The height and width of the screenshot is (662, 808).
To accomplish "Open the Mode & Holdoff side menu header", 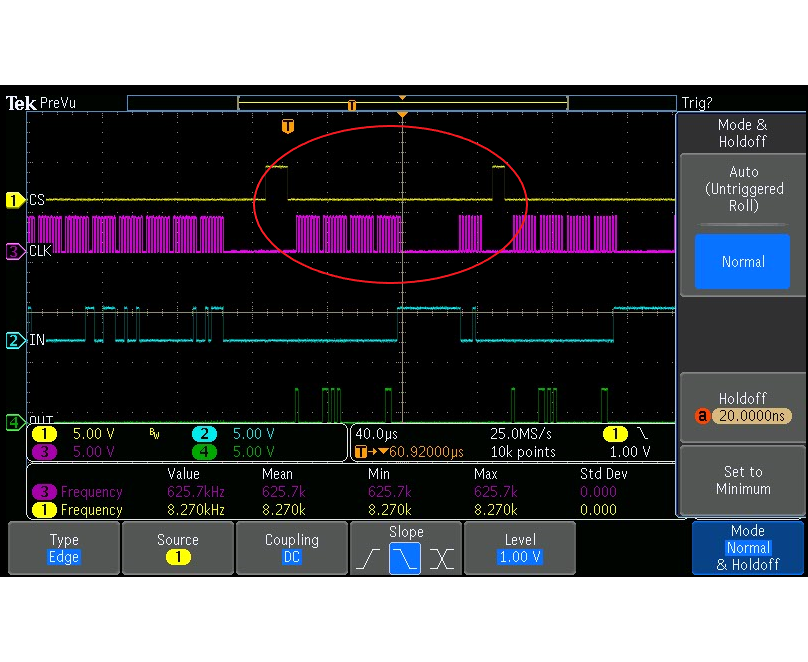I will pyautogui.click(x=743, y=132).
